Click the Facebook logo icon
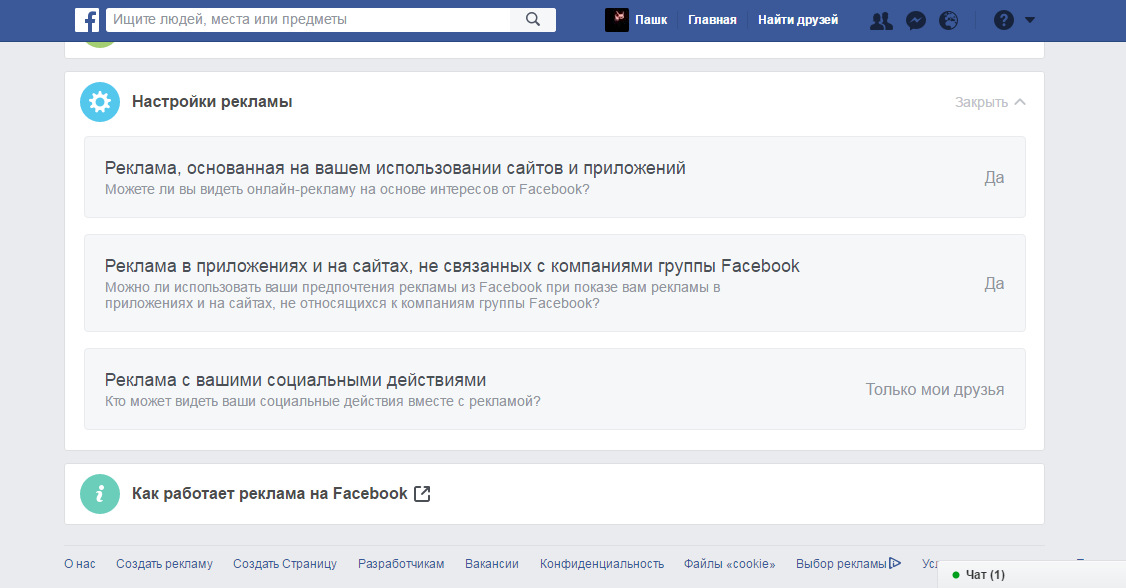 click(x=87, y=20)
